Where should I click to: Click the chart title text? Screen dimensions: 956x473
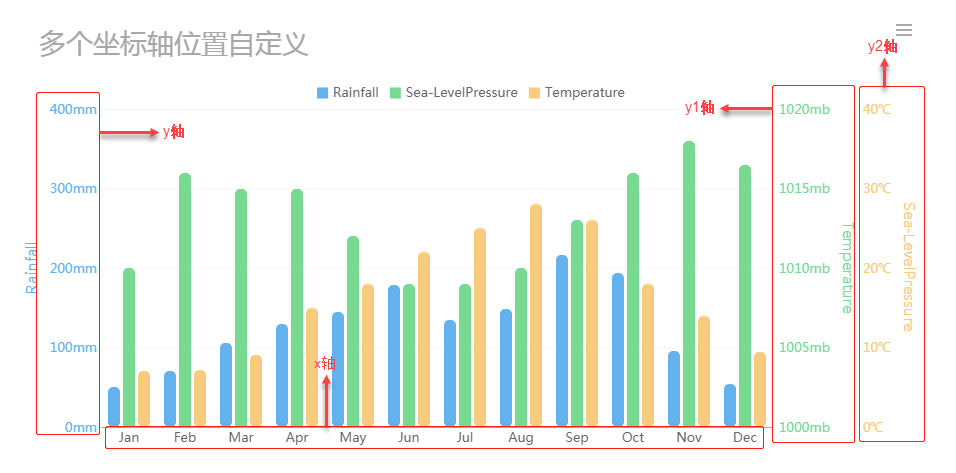tap(173, 44)
